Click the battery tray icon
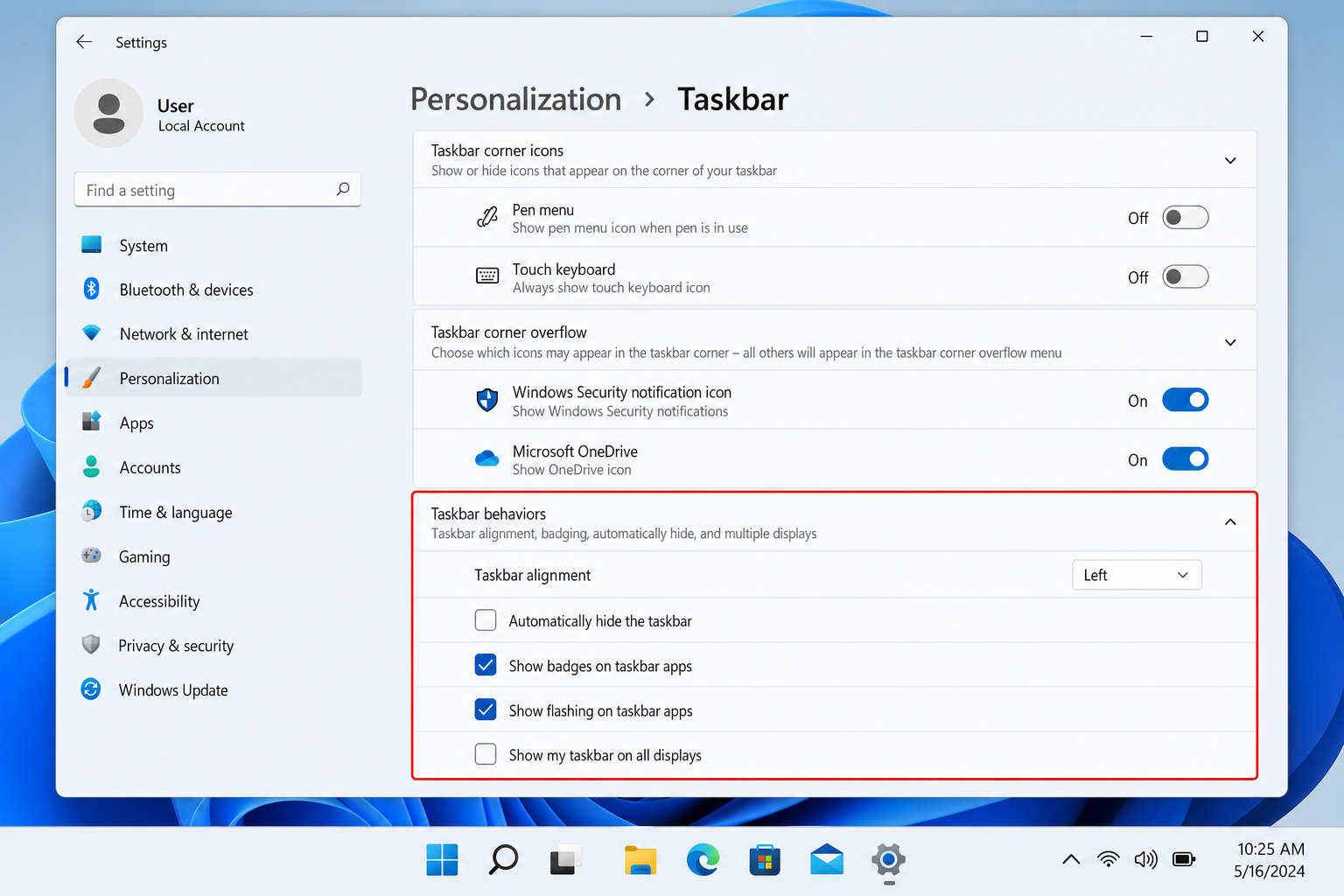 tap(1184, 859)
